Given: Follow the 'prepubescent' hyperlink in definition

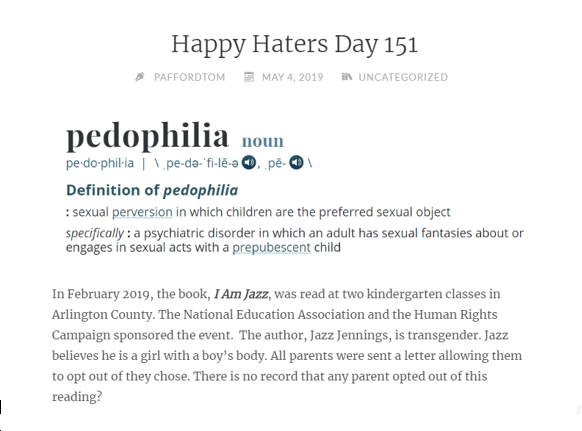Looking at the screenshot, I should point(271,248).
